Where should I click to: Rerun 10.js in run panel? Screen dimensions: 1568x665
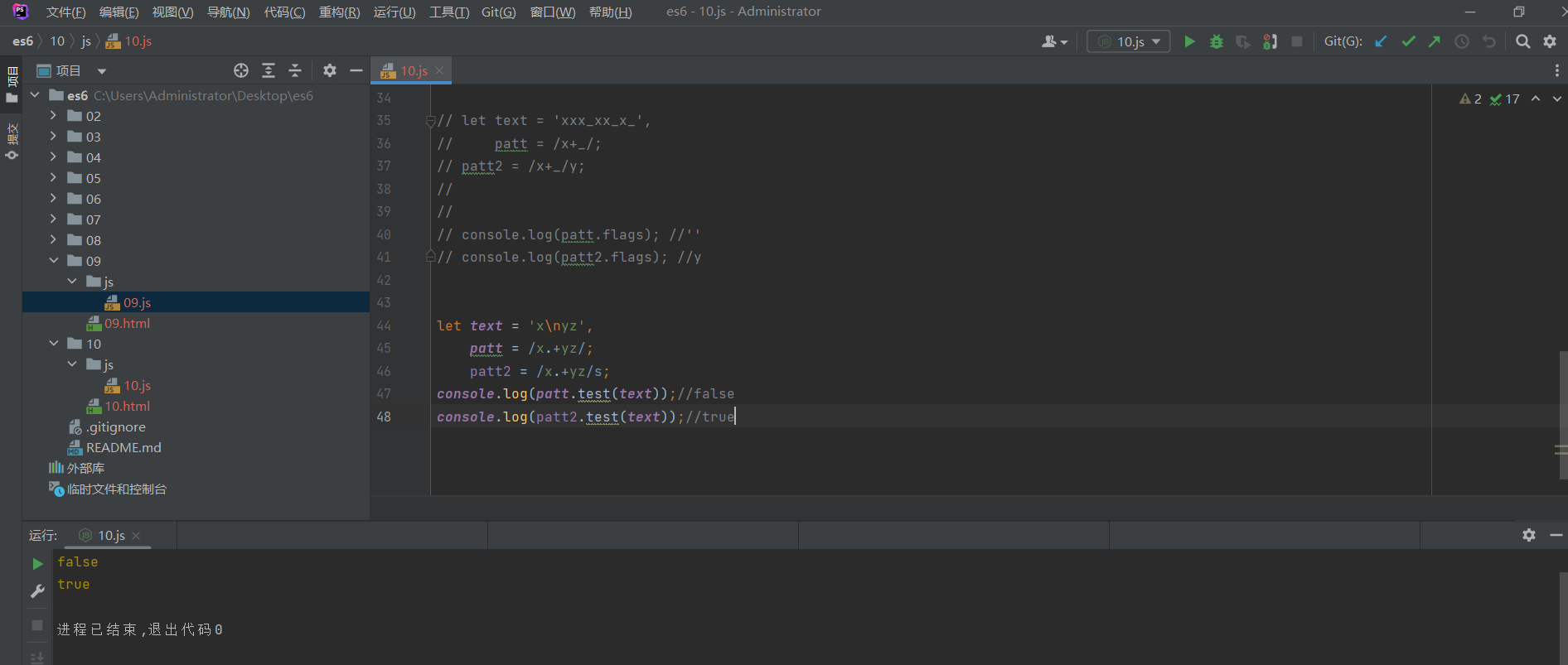tap(37, 564)
